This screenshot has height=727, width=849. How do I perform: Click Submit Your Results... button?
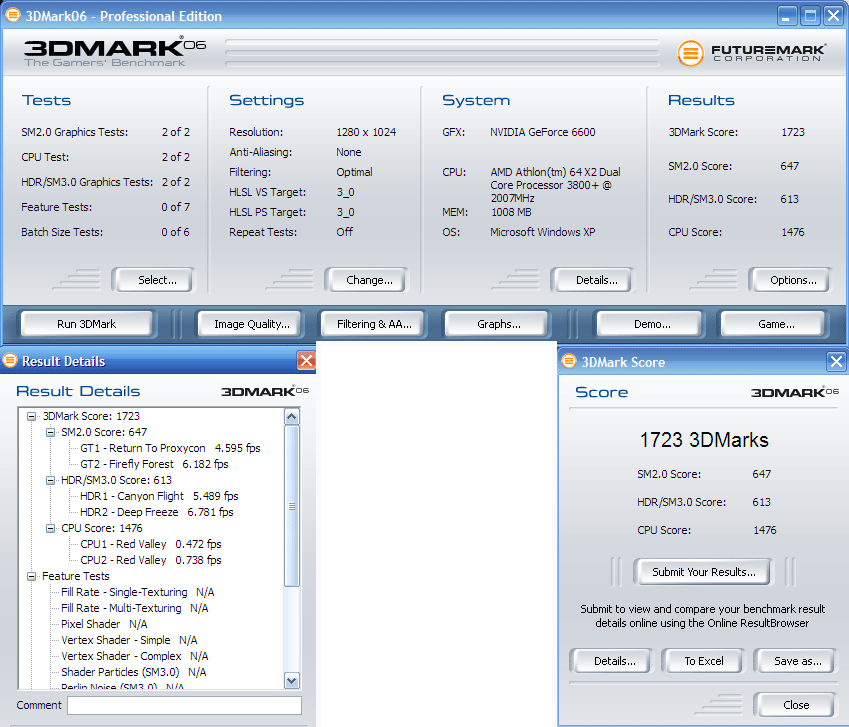(x=703, y=572)
